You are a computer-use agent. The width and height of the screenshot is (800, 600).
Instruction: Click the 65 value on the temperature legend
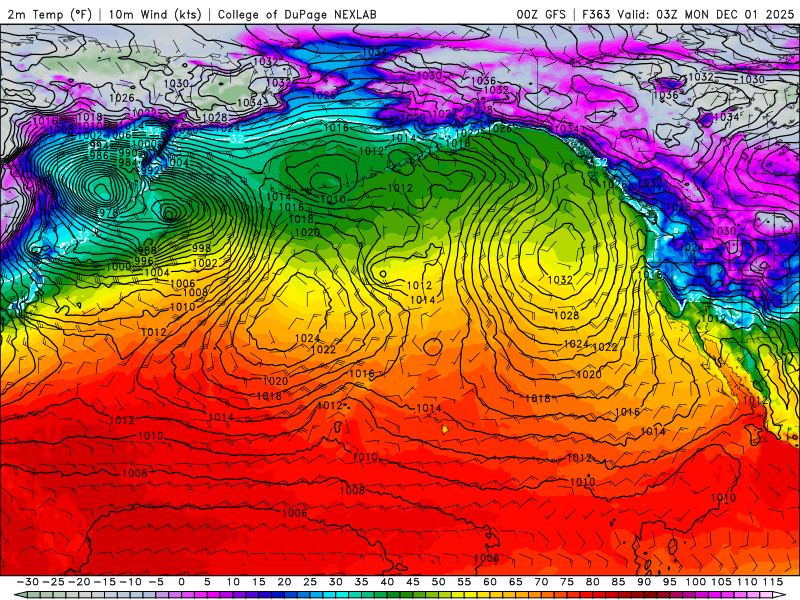click(x=515, y=582)
